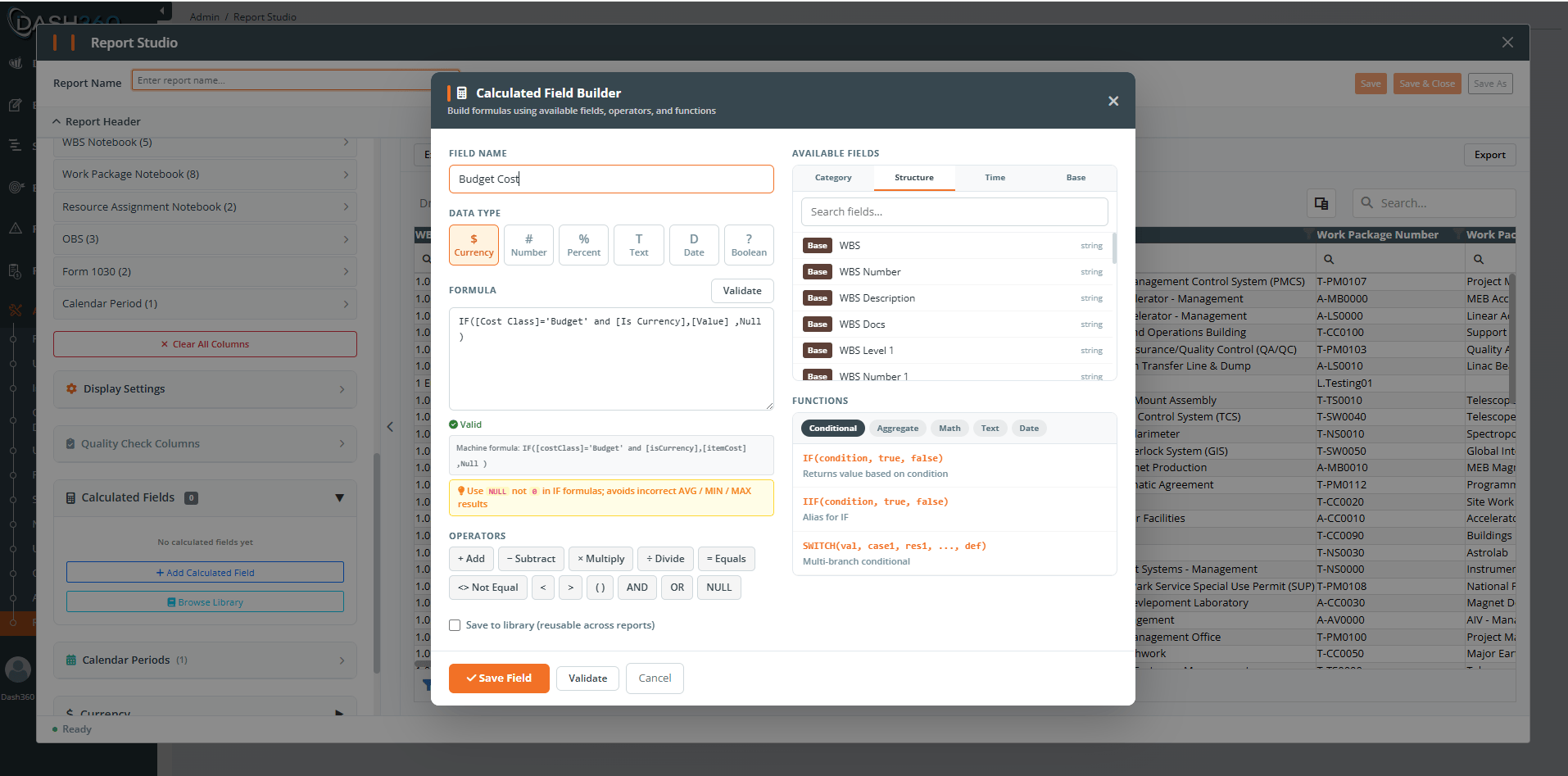This screenshot has height=776, width=1568.
Task: Select the Aggregate functions tab
Action: click(898, 429)
